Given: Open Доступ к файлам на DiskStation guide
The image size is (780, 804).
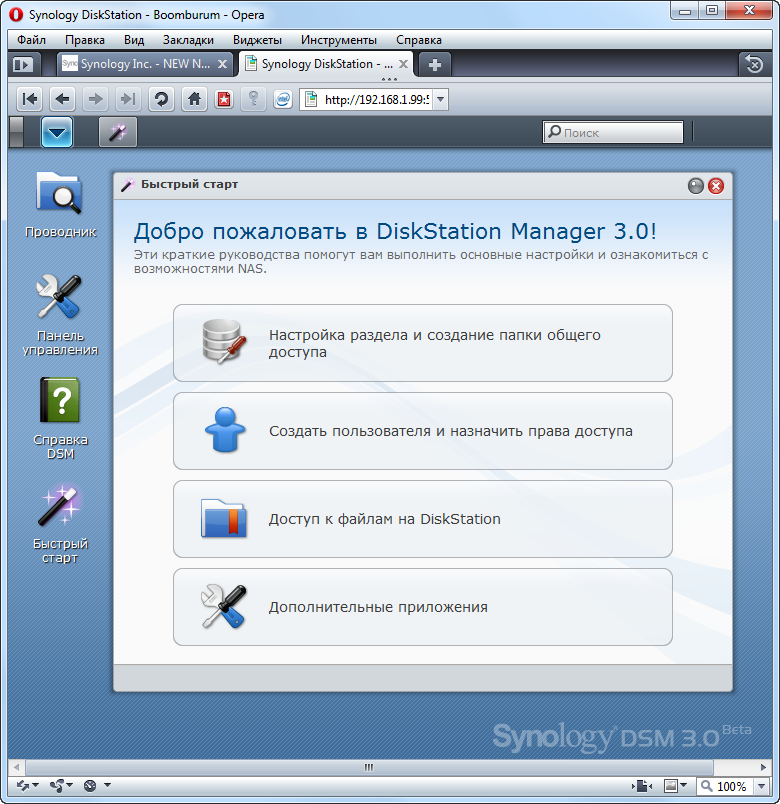Looking at the screenshot, I should point(423,519).
